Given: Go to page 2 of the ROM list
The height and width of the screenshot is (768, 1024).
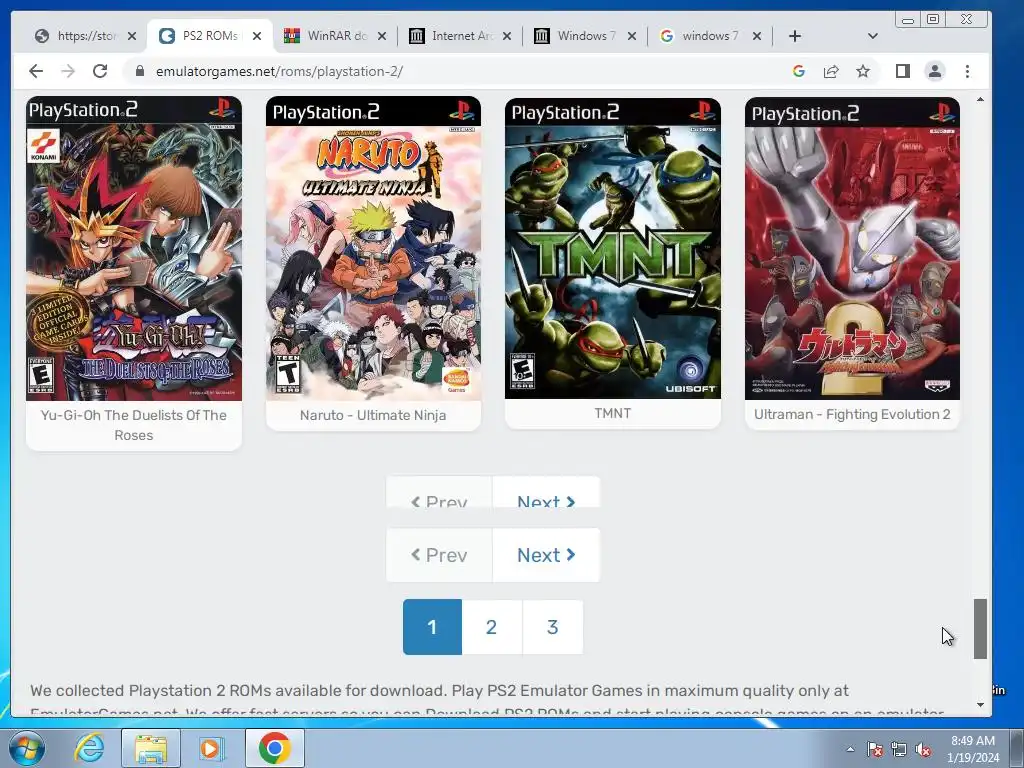Looking at the screenshot, I should tap(492, 627).
